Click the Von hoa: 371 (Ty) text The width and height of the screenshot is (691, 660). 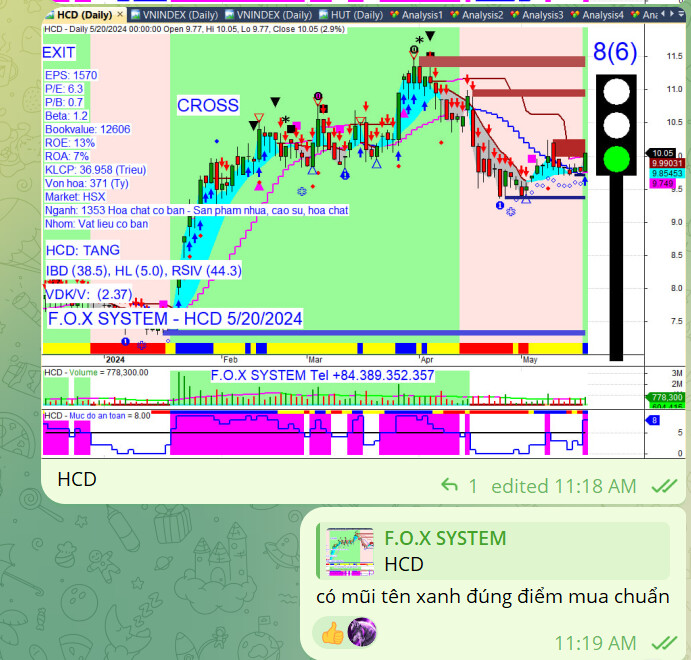tap(87, 183)
